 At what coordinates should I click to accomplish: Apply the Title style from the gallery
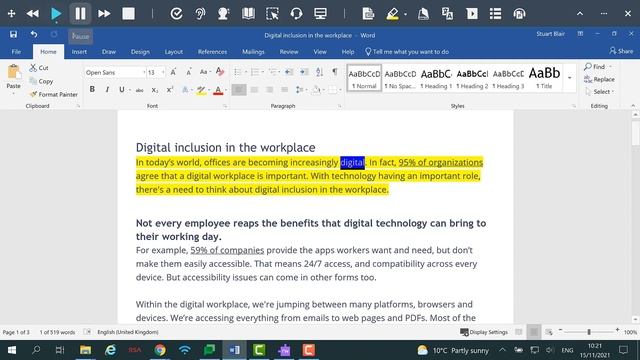coord(544,78)
